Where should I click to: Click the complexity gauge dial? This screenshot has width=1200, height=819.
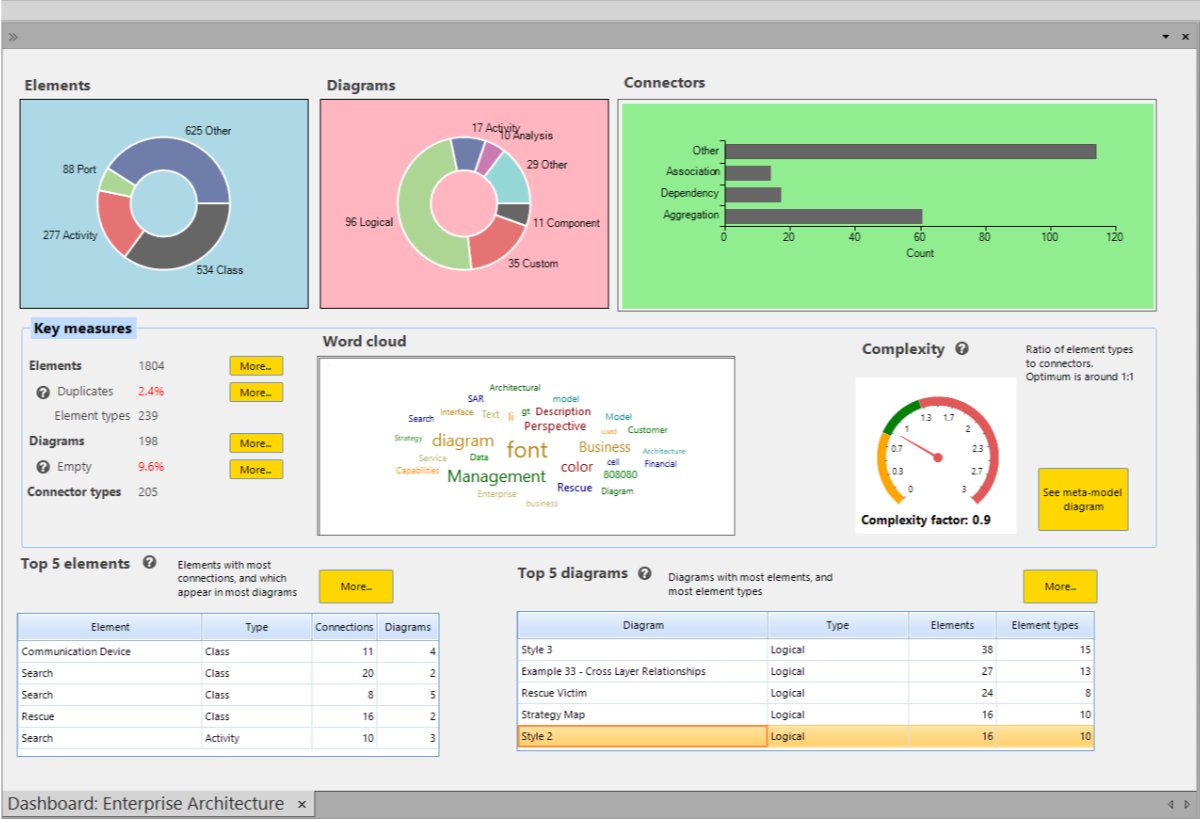click(x=937, y=455)
